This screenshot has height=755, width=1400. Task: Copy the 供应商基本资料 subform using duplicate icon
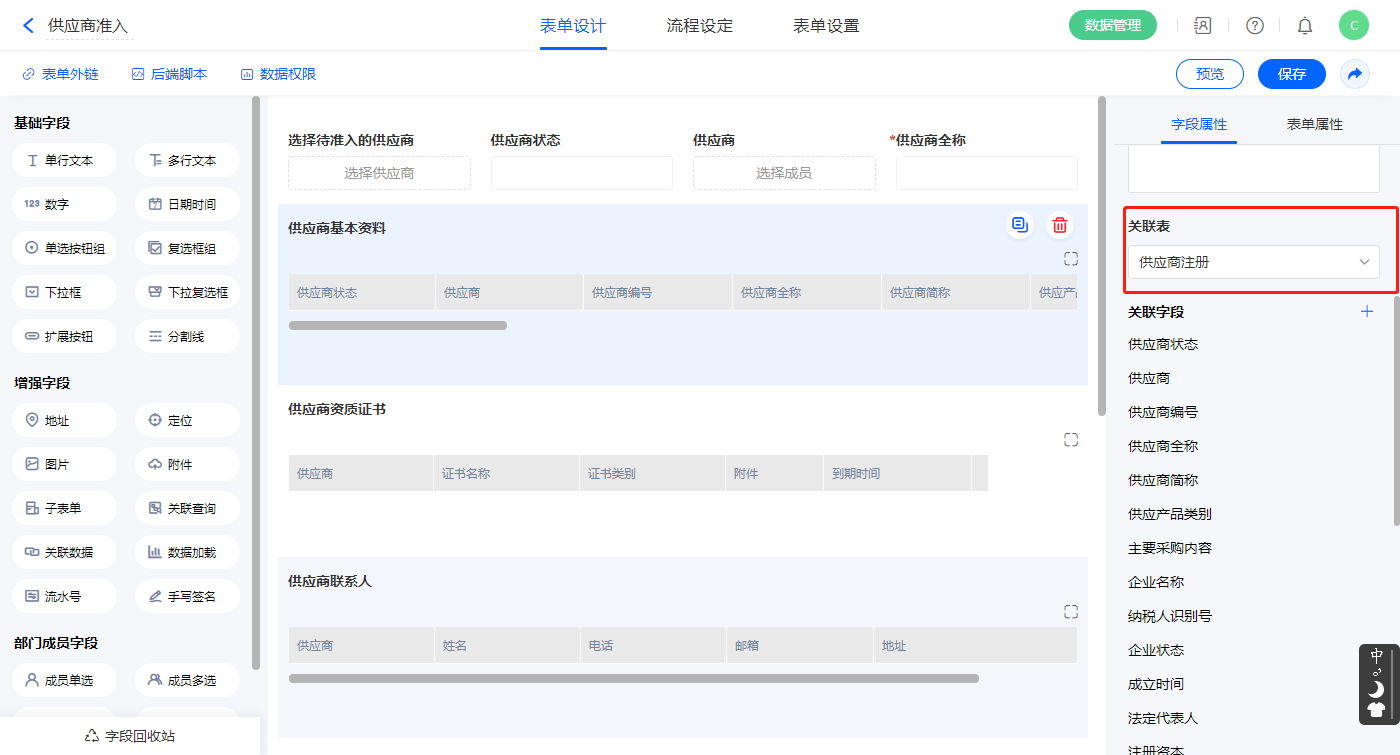[1019, 226]
